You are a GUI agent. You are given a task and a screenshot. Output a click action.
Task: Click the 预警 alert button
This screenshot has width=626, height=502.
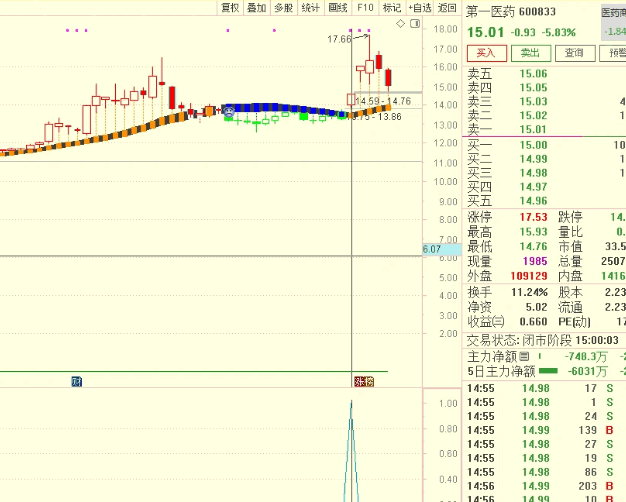point(613,53)
